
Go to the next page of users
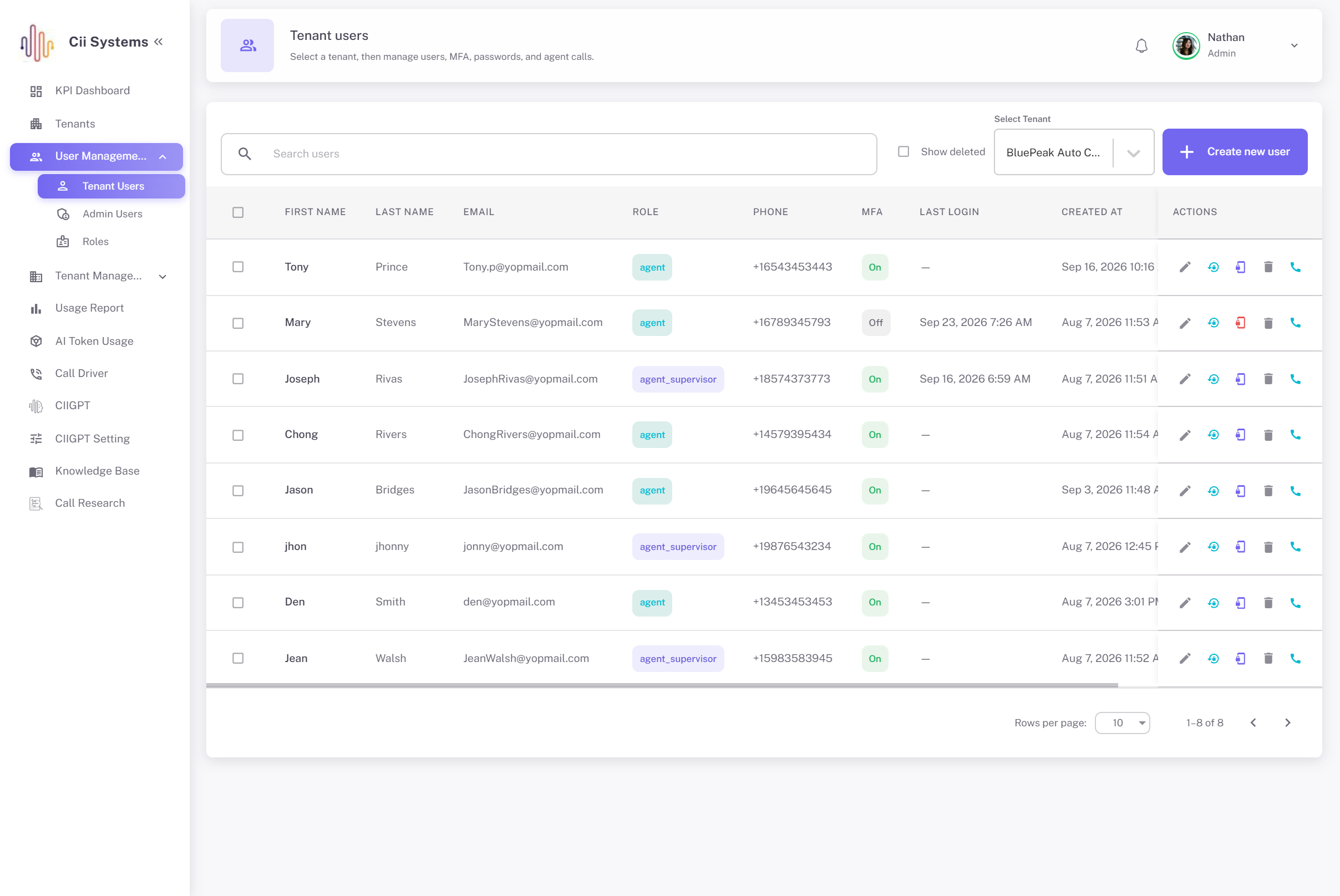tap(1287, 723)
